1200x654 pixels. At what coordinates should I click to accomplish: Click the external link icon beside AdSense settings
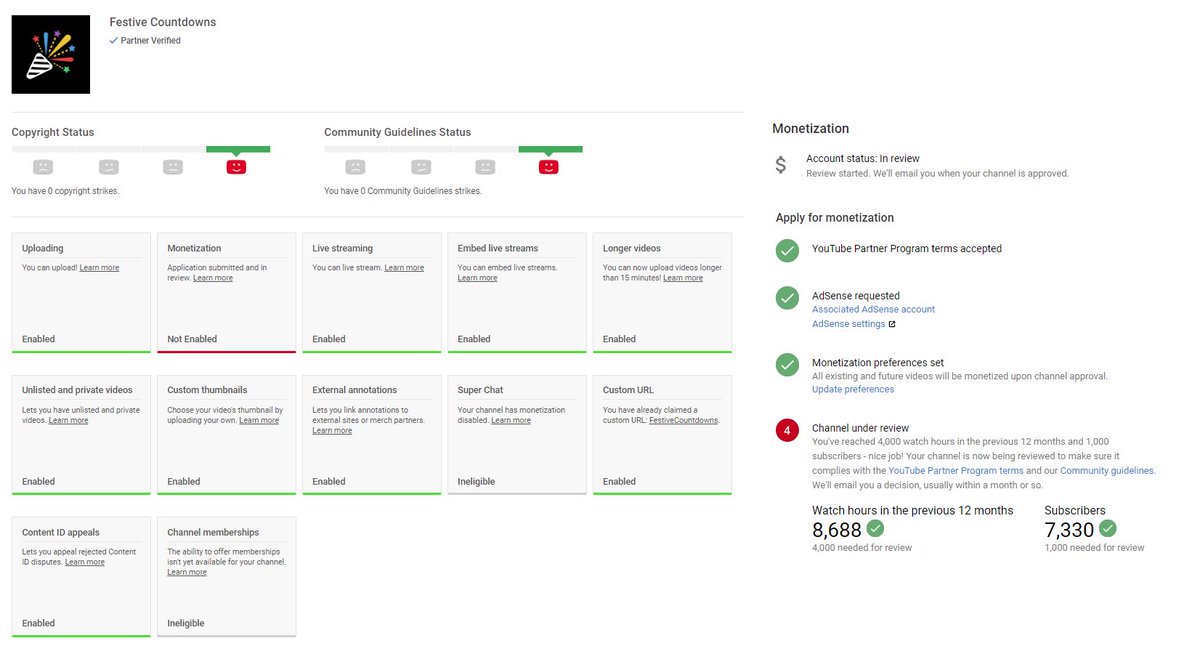[892, 324]
